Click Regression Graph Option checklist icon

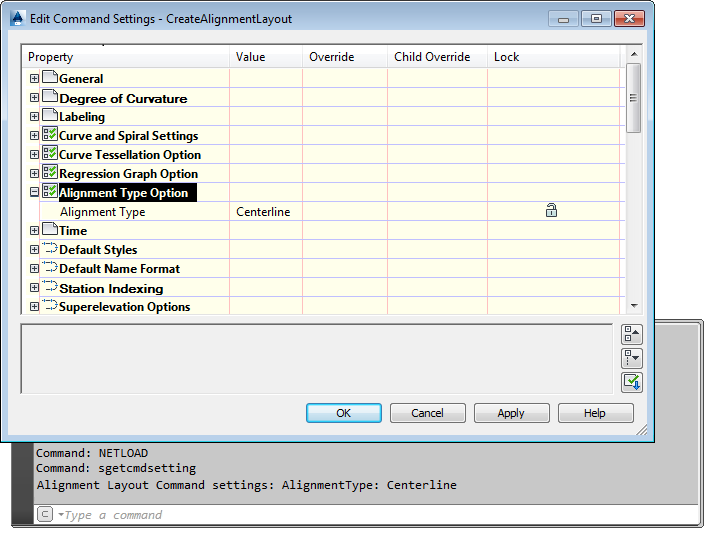[x=50, y=172]
